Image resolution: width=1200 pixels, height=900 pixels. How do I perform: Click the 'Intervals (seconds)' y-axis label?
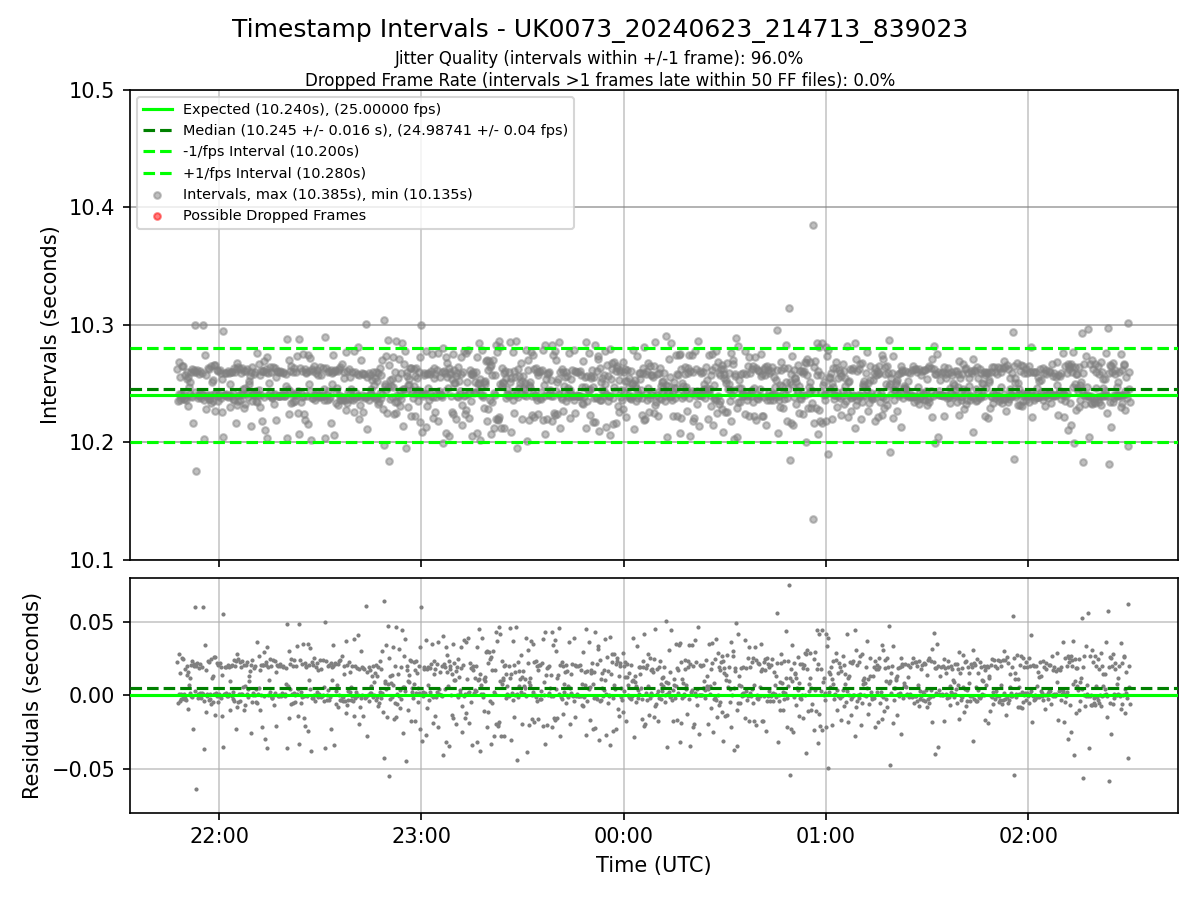click(x=50, y=325)
